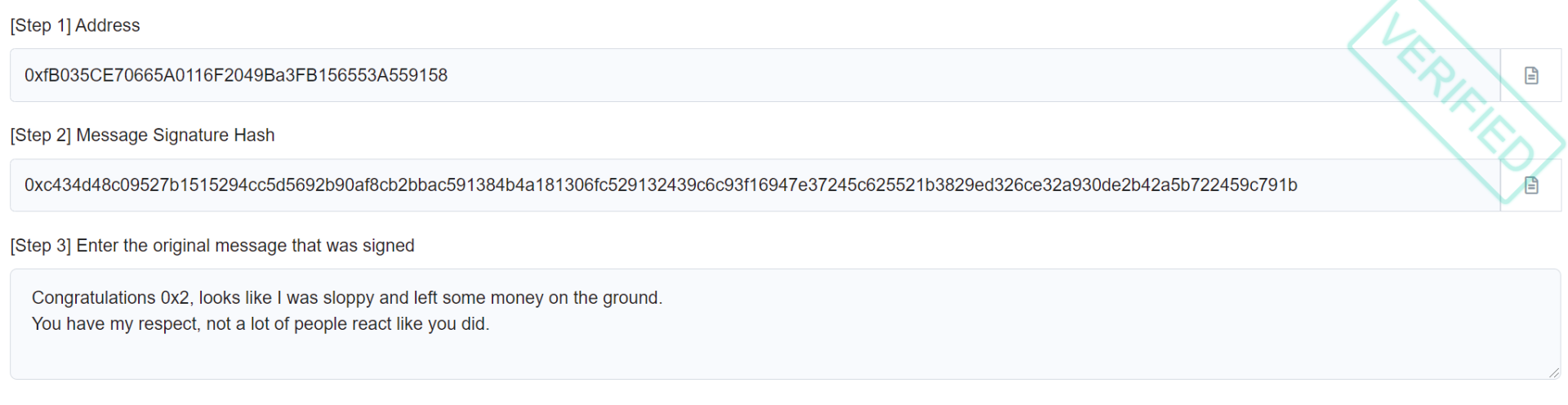Place cursor on the word "Congratulations"
1568x405 pixels.
[93, 298]
